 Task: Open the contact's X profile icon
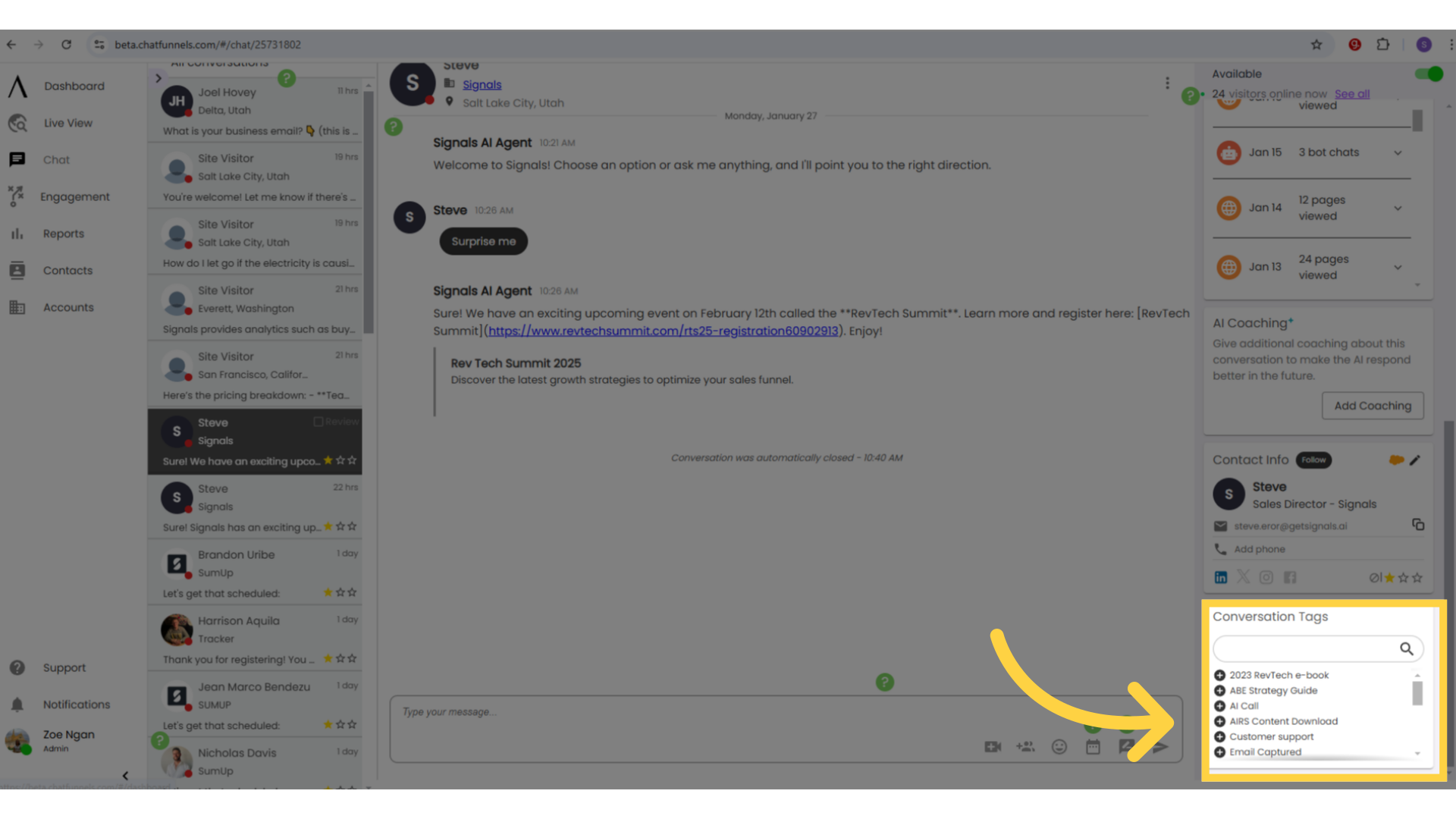[x=1244, y=578]
